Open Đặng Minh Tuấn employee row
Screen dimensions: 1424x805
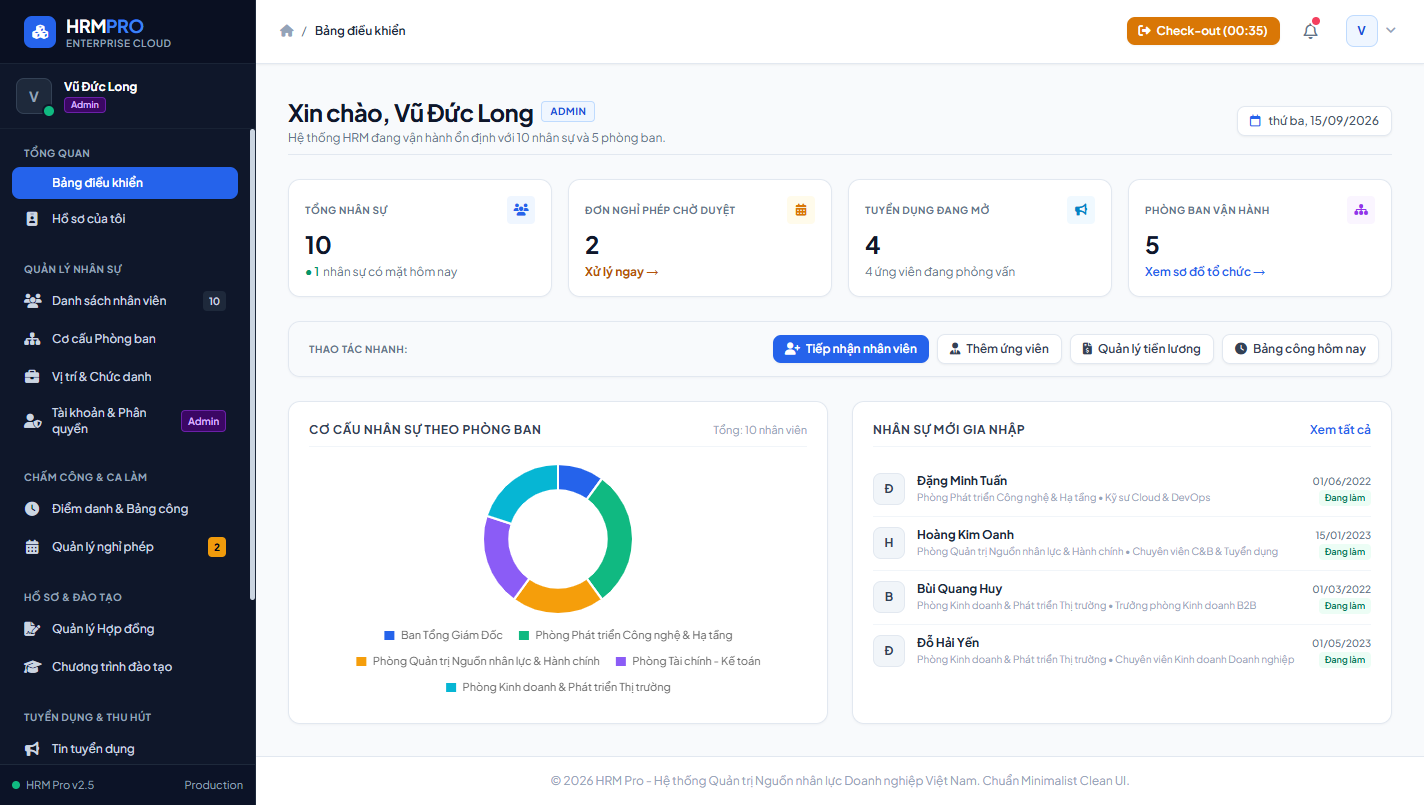pyautogui.click(x=1122, y=488)
